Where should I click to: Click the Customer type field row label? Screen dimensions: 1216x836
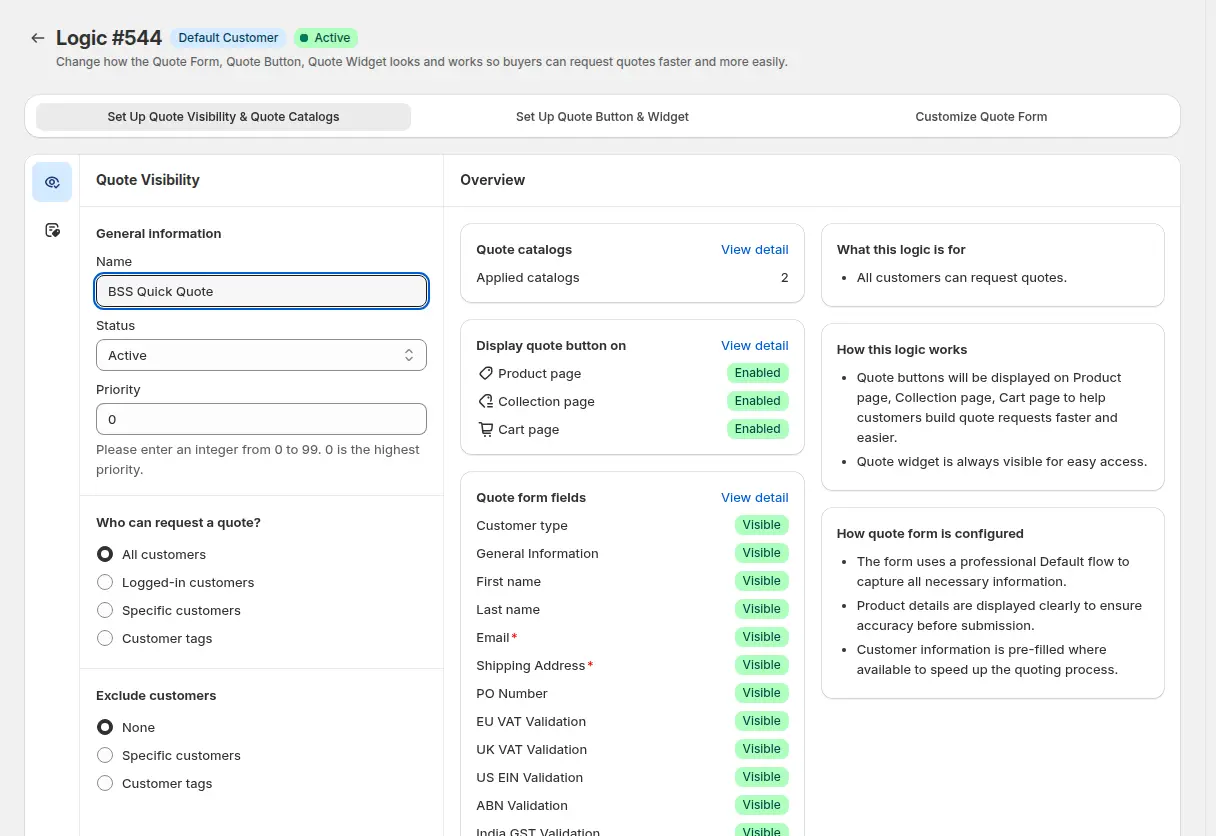pos(522,526)
